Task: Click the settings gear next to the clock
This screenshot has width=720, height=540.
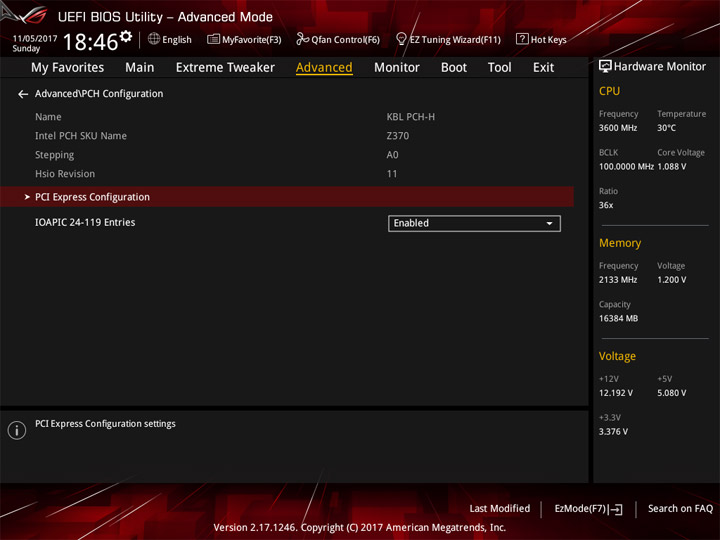Action: (x=126, y=36)
